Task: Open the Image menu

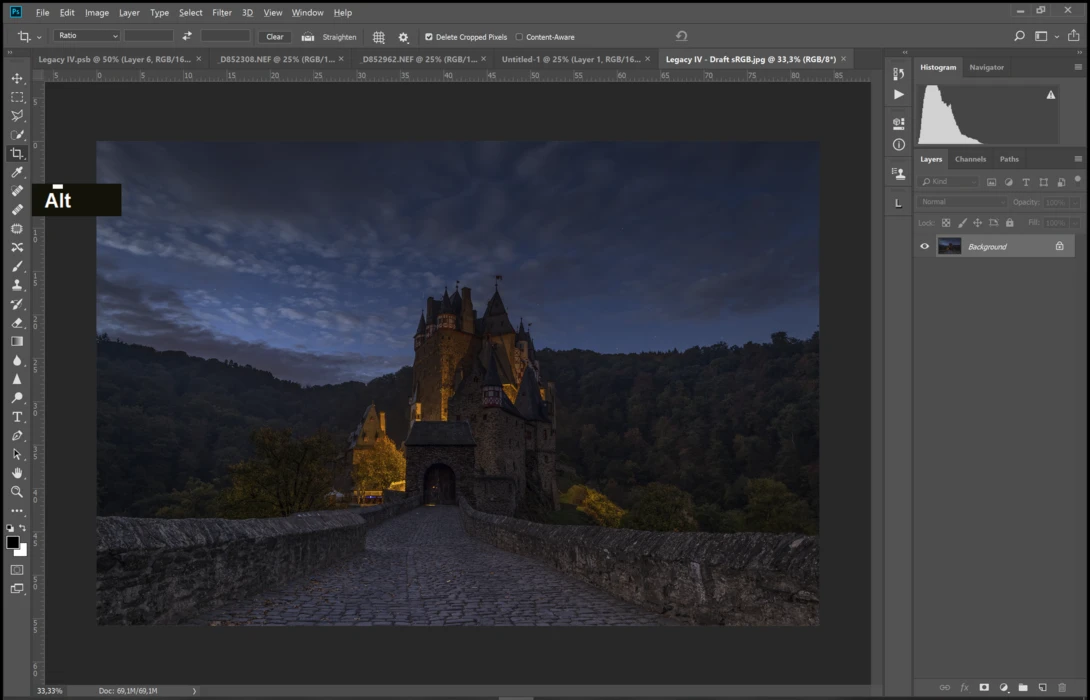Action: (x=97, y=13)
